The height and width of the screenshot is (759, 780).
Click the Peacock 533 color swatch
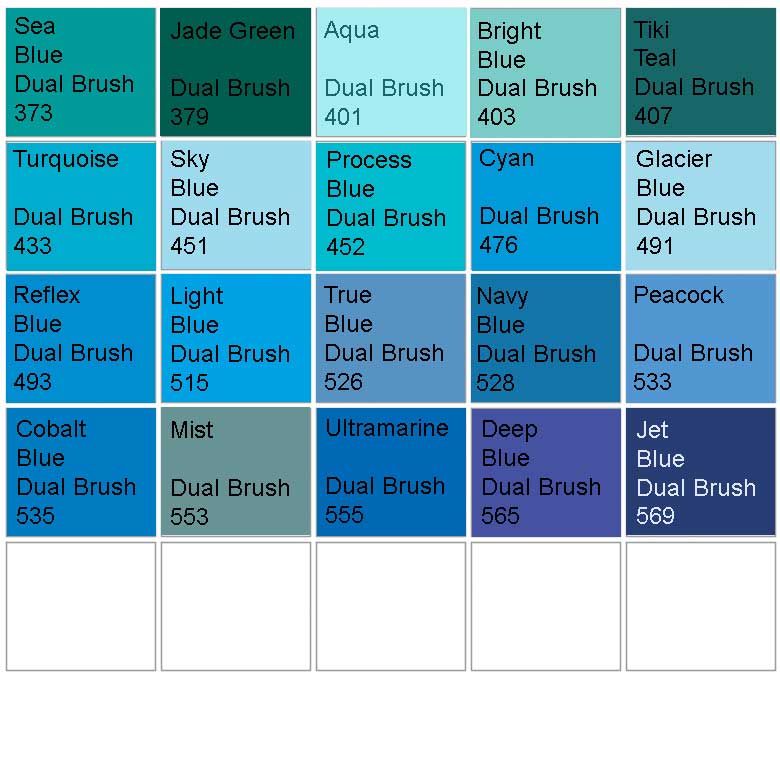pyautogui.click(x=701, y=339)
